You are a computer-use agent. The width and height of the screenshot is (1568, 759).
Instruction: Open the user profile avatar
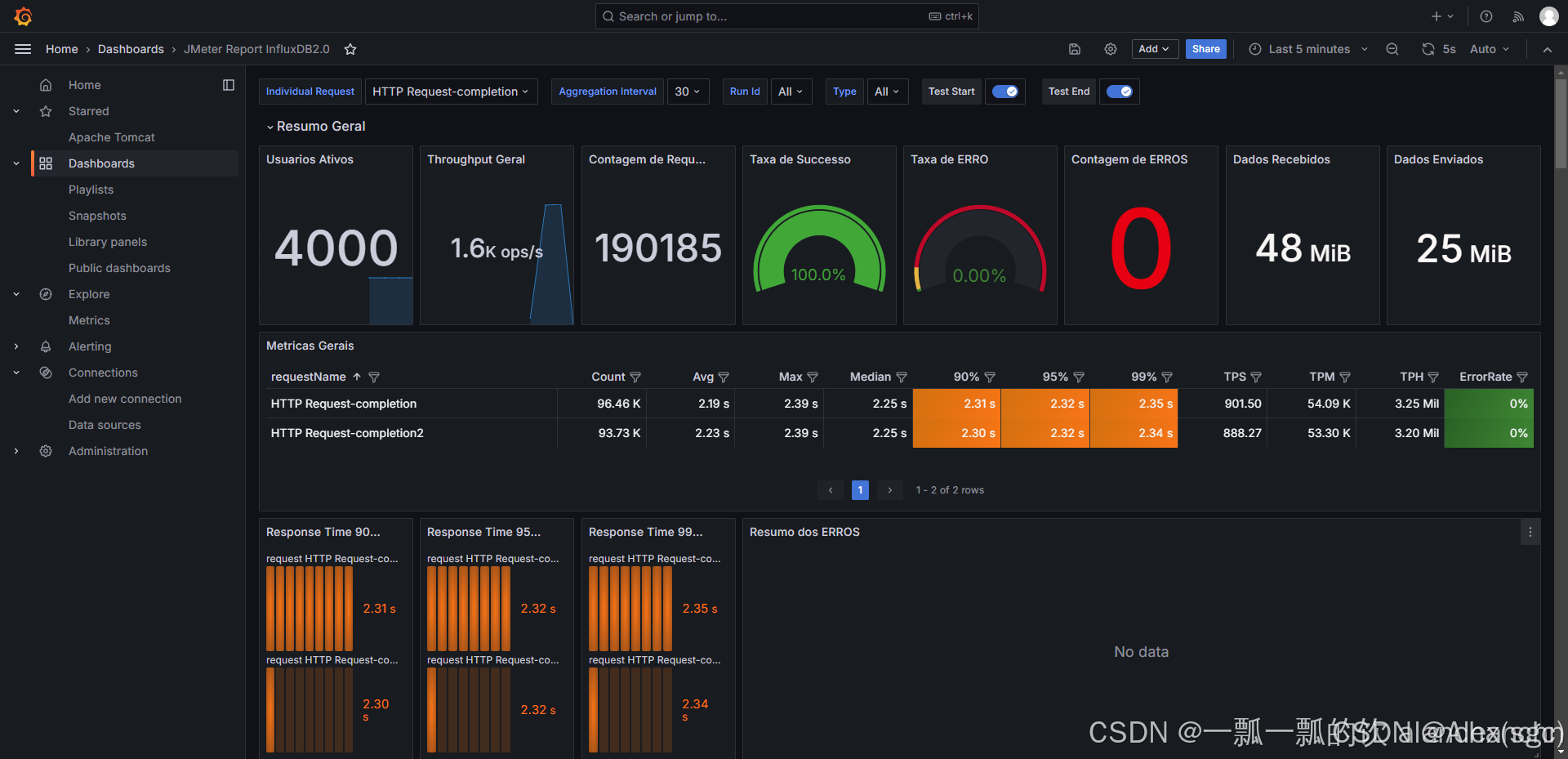coord(1549,16)
